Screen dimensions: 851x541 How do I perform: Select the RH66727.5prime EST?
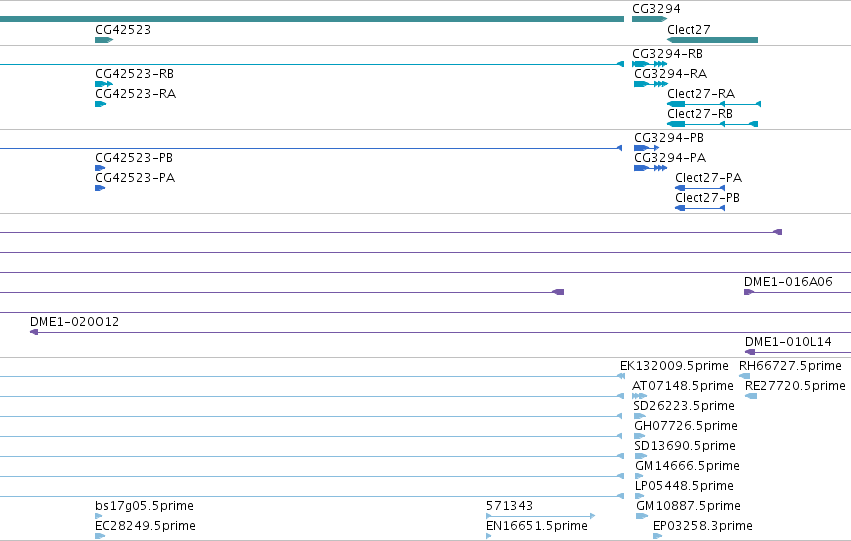click(790, 366)
